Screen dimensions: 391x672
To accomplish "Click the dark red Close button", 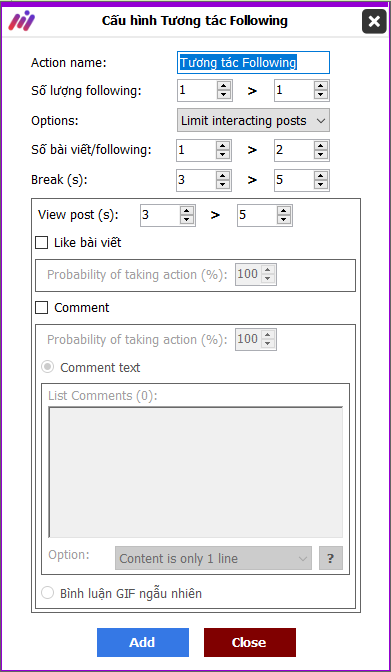I will click(250, 642).
